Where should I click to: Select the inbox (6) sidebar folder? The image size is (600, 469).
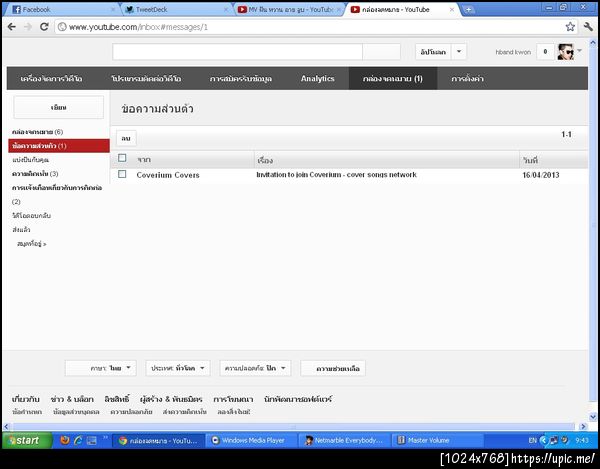[37, 132]
